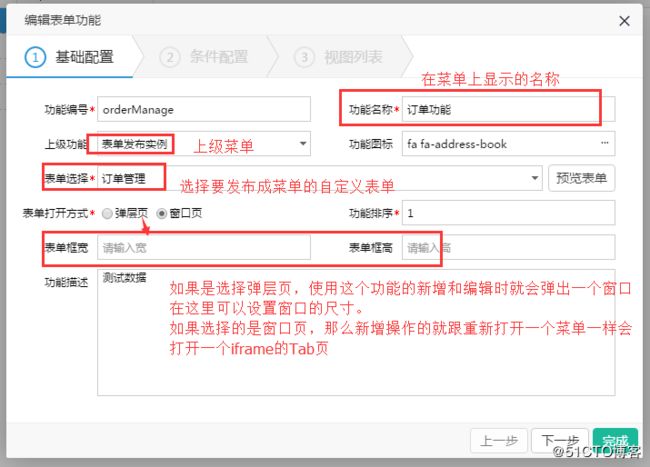Click step 2 circle icon 条件配置
The width and height of the screenshot is (650, 467).
(170, 57)
